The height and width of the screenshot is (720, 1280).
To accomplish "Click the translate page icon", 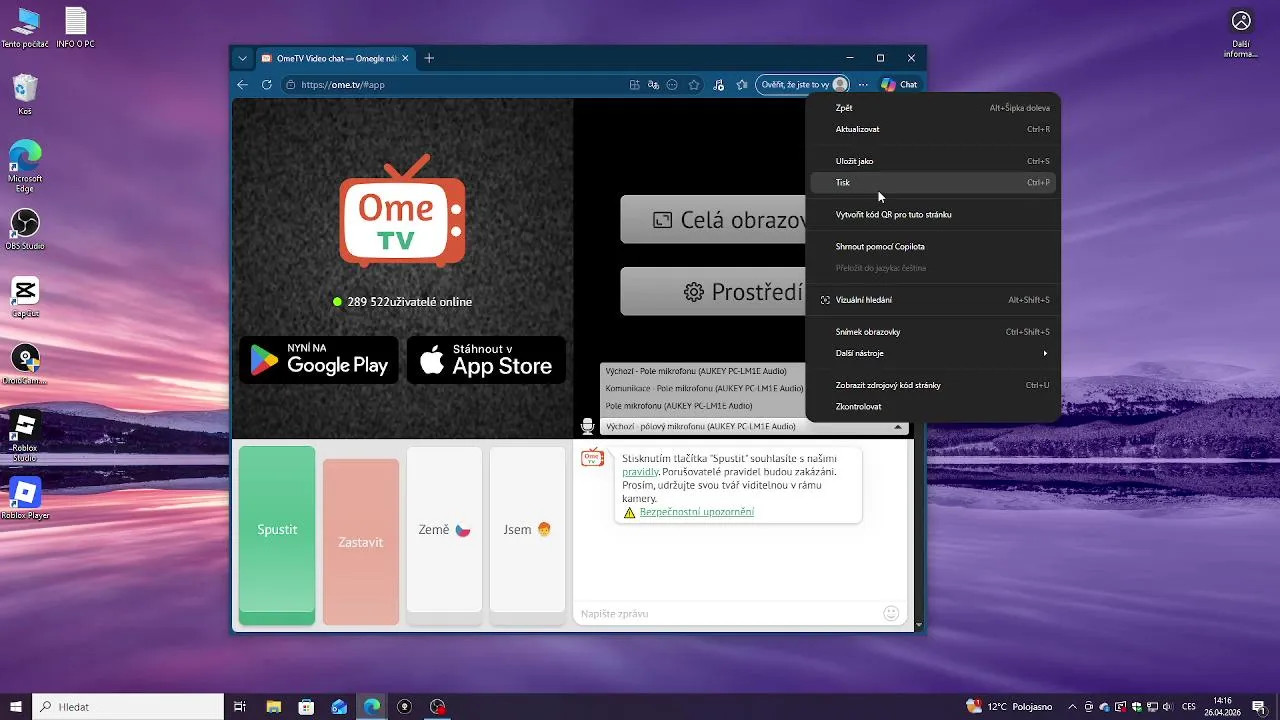I will (653, 85).
